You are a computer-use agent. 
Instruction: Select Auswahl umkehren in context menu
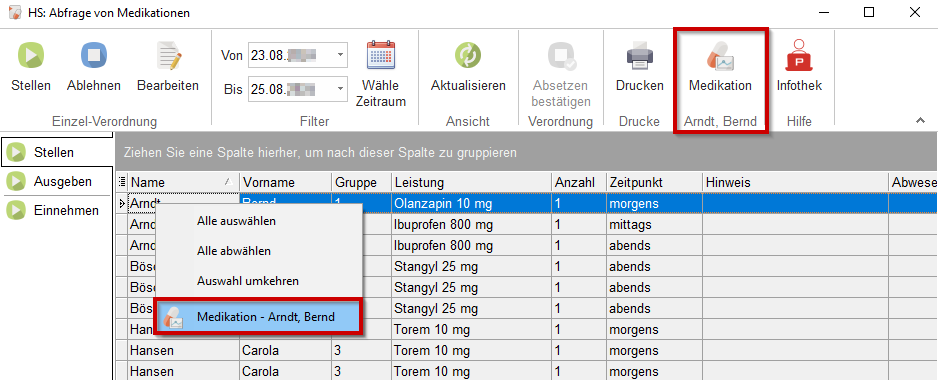click(x=248, y=281)
